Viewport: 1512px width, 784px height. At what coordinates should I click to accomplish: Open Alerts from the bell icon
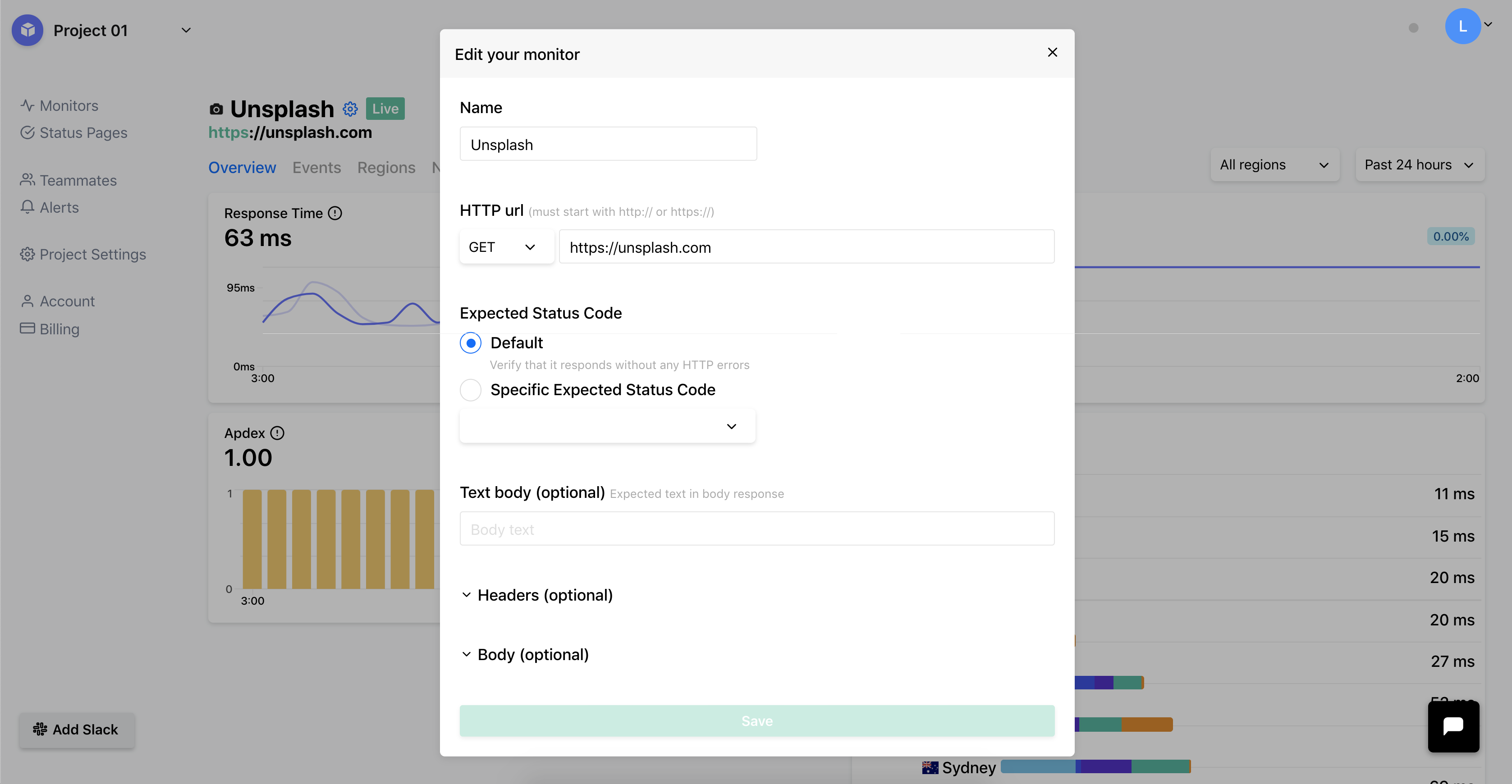tap(27, 207)
